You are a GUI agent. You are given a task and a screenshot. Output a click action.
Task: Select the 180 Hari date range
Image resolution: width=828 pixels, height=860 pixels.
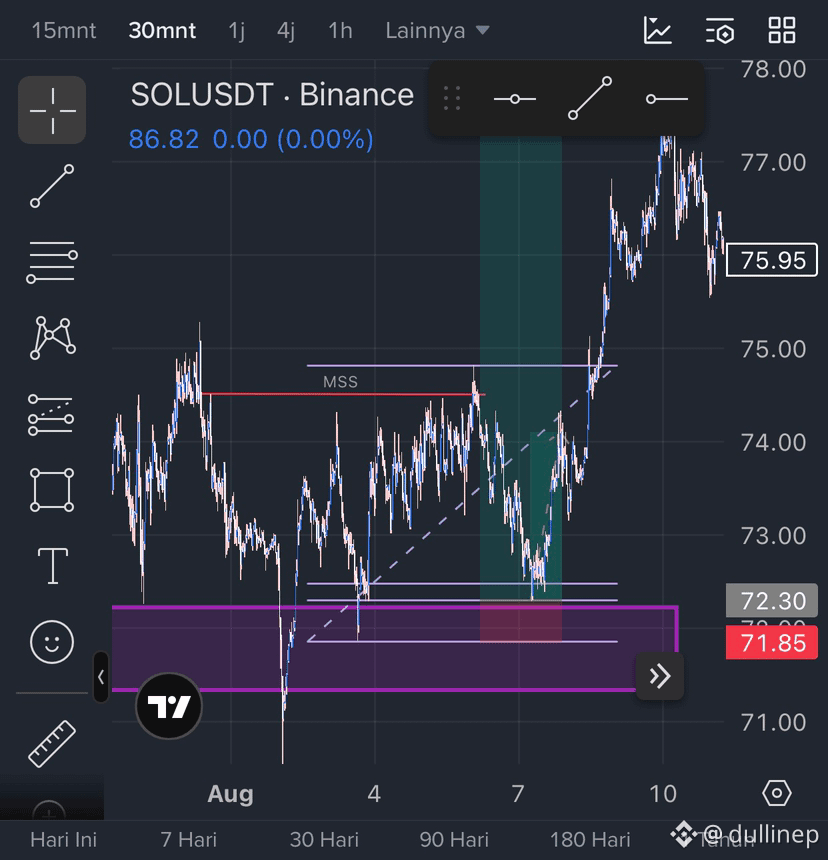pos(590,840)
